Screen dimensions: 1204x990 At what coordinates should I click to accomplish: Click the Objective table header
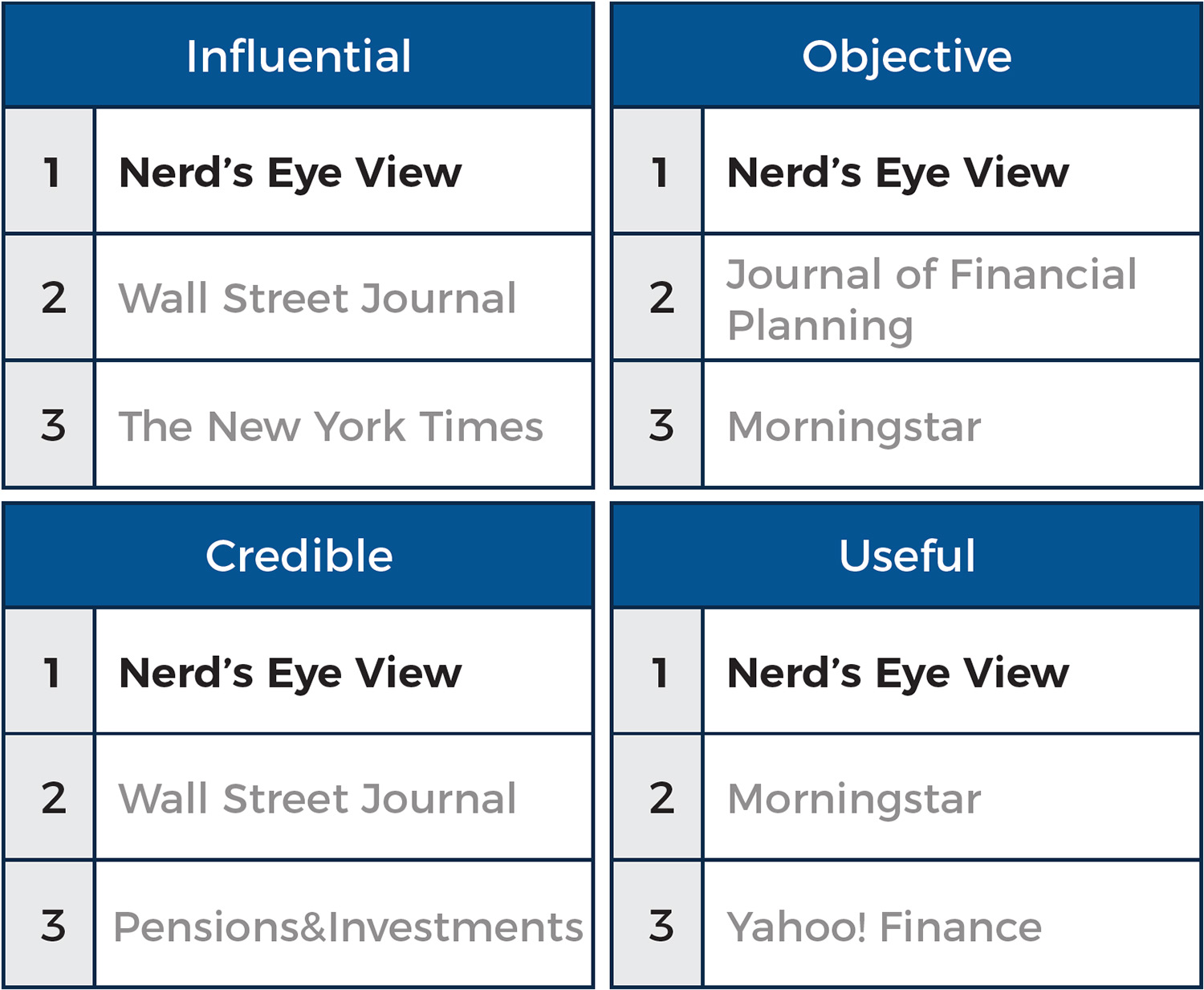pyautogui.click(x=906, y=56)
